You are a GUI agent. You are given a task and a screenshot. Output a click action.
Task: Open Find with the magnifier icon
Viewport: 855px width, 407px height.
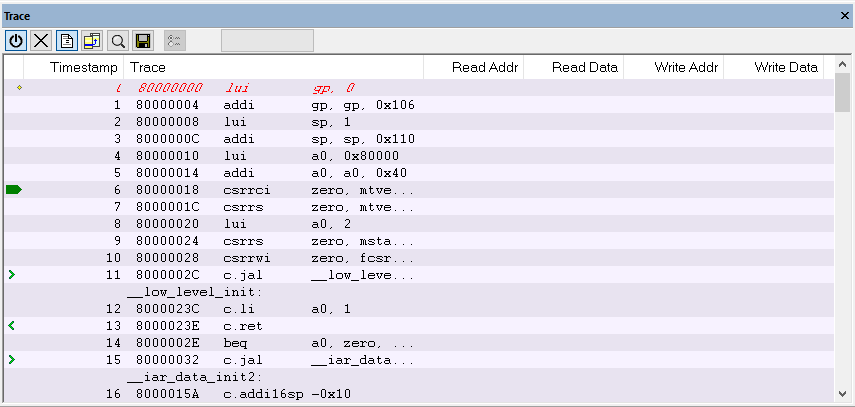[x=117, y=41]
